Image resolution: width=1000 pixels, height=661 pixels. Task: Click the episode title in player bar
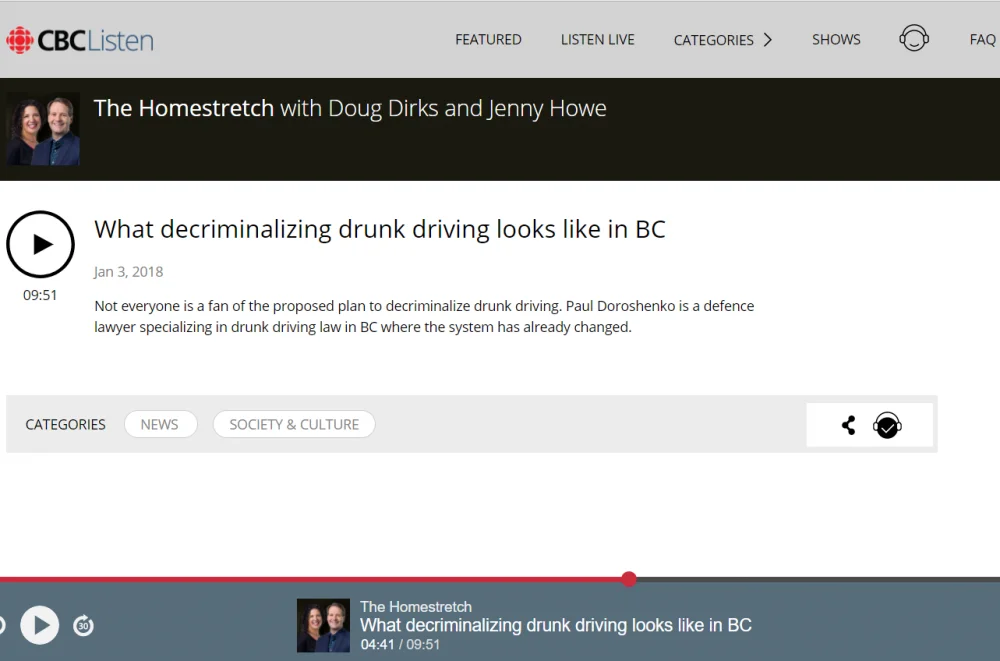[x=555, y=625]
